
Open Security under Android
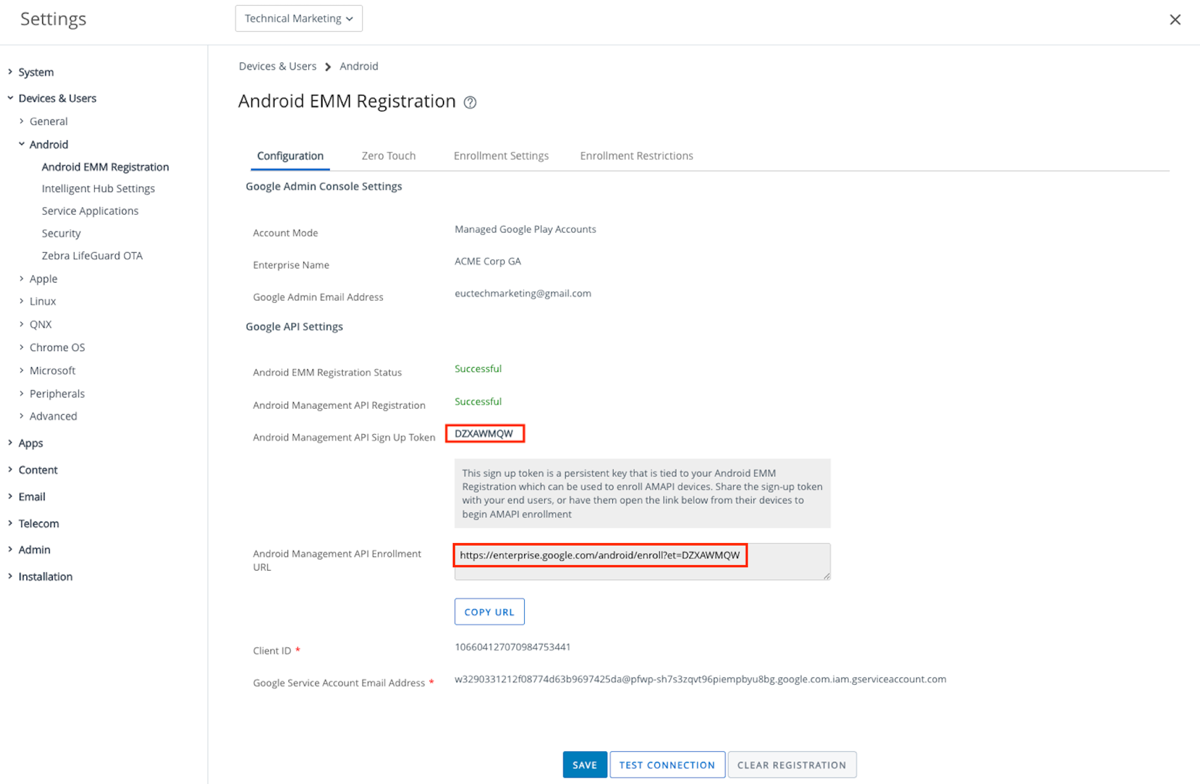tap(61, 233)
